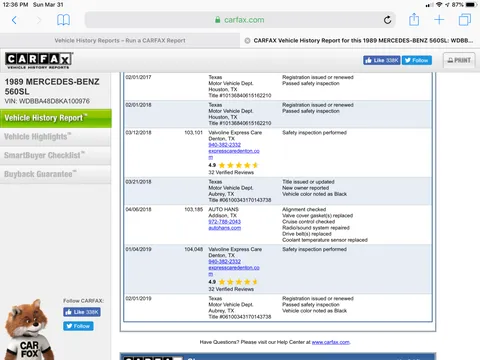Click star rating in 03/12/2018 Valvoline entry
This screenshot has width=480, height=360.
[239, 165]
